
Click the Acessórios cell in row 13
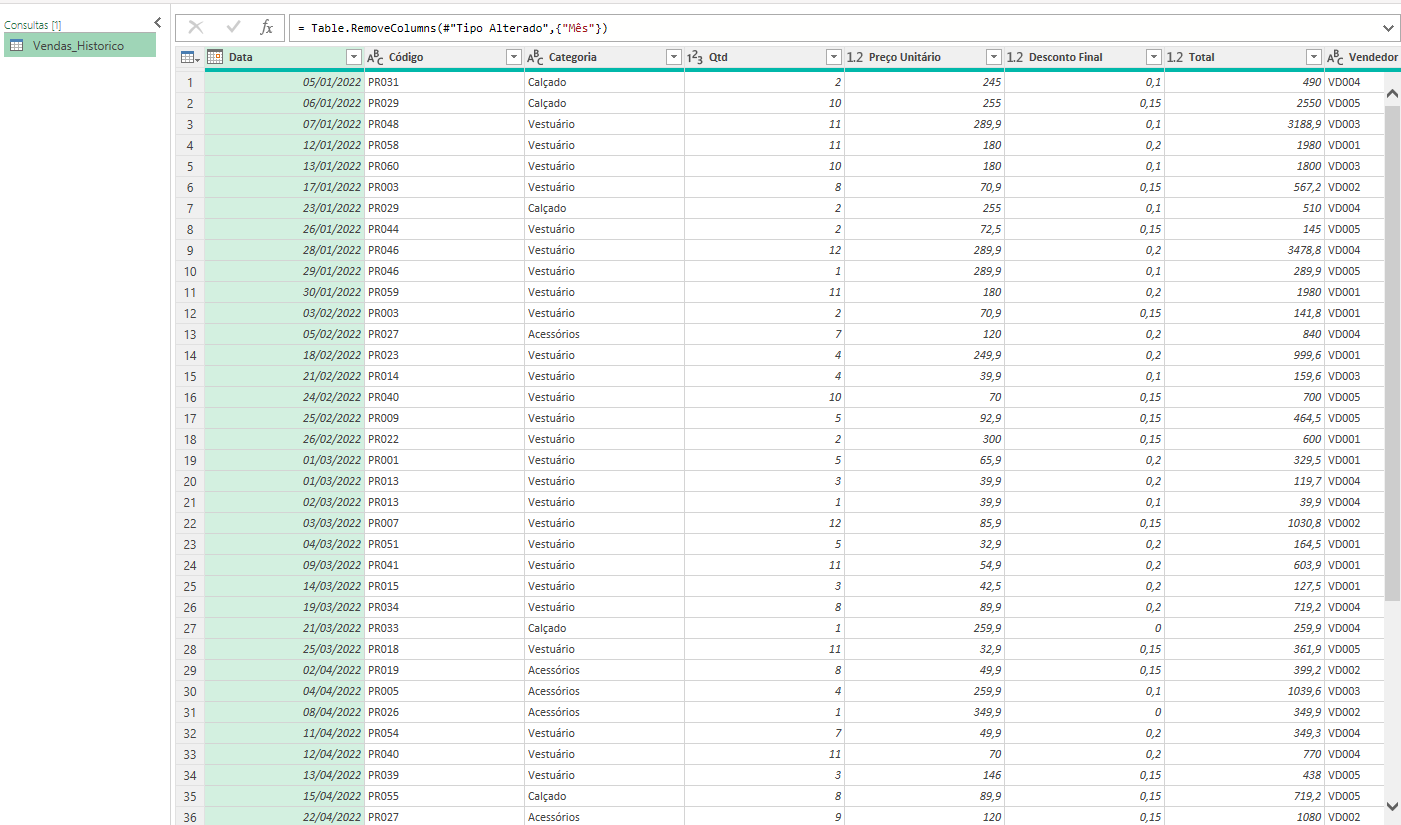pyautogui.click(x=604, y=334)
